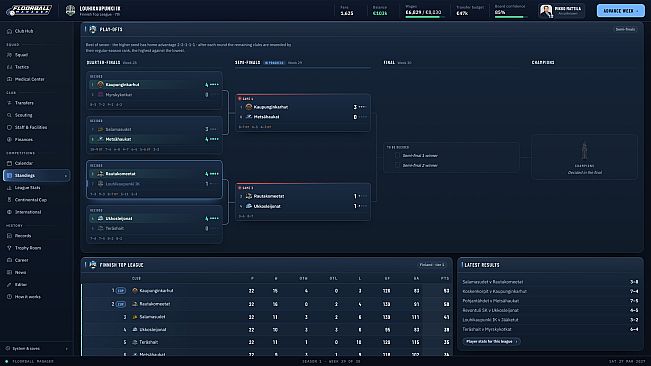Click the Career sidebar icon
Screen dimensions: 651x366
coord(9,260)
